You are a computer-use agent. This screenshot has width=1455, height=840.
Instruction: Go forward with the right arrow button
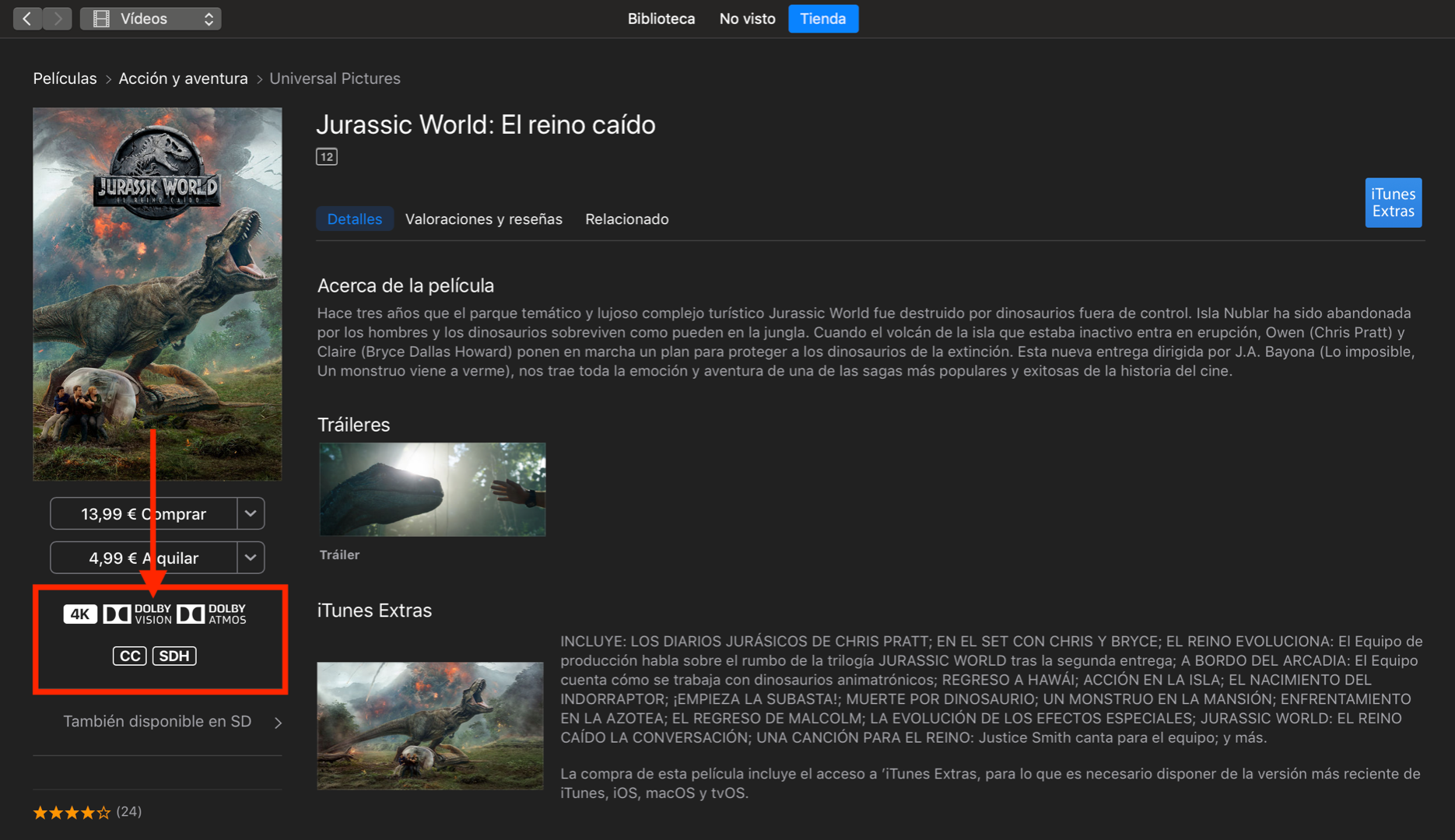(58, 19)
